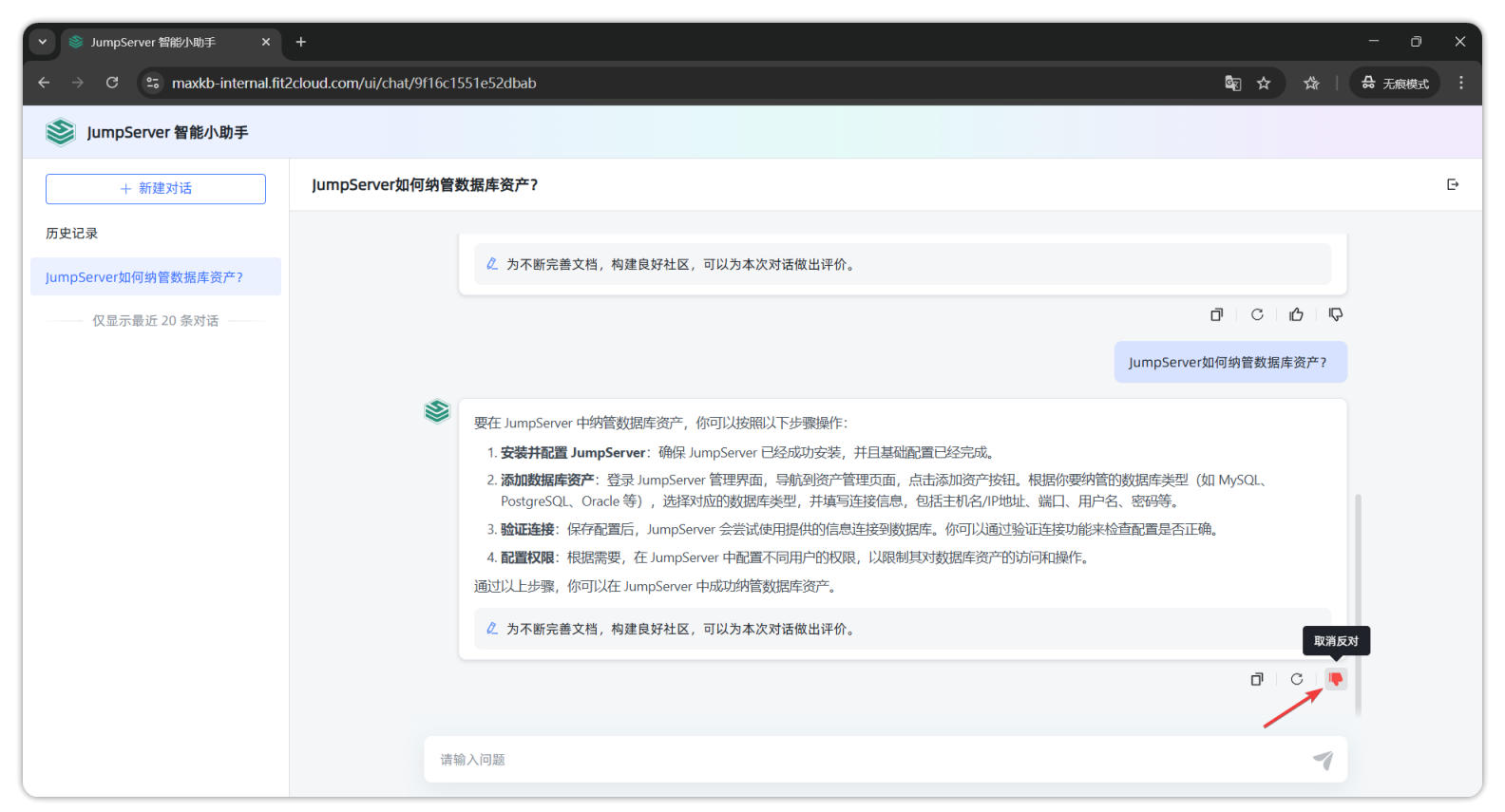Viewport: 1505px width, 812px height.
Task: Copy the latest answer about database assets
Action: coord(1257,679)
